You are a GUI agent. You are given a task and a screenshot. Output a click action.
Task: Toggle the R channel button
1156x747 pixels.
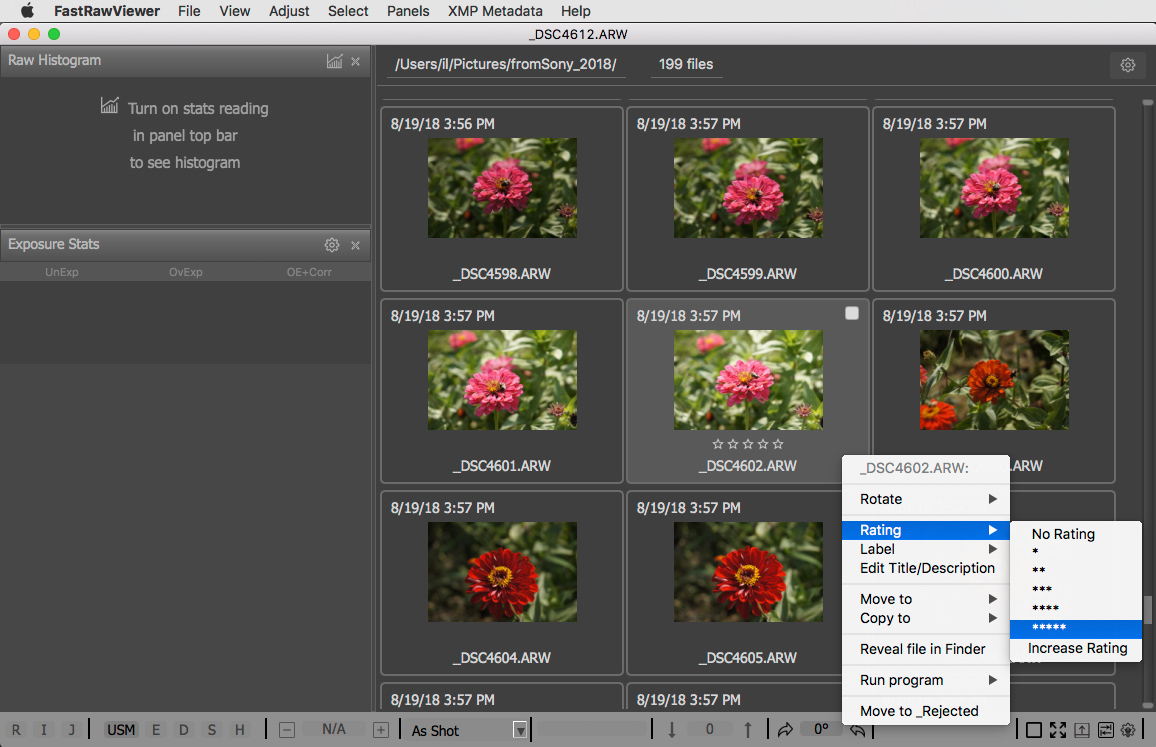[x=16, y=730]
